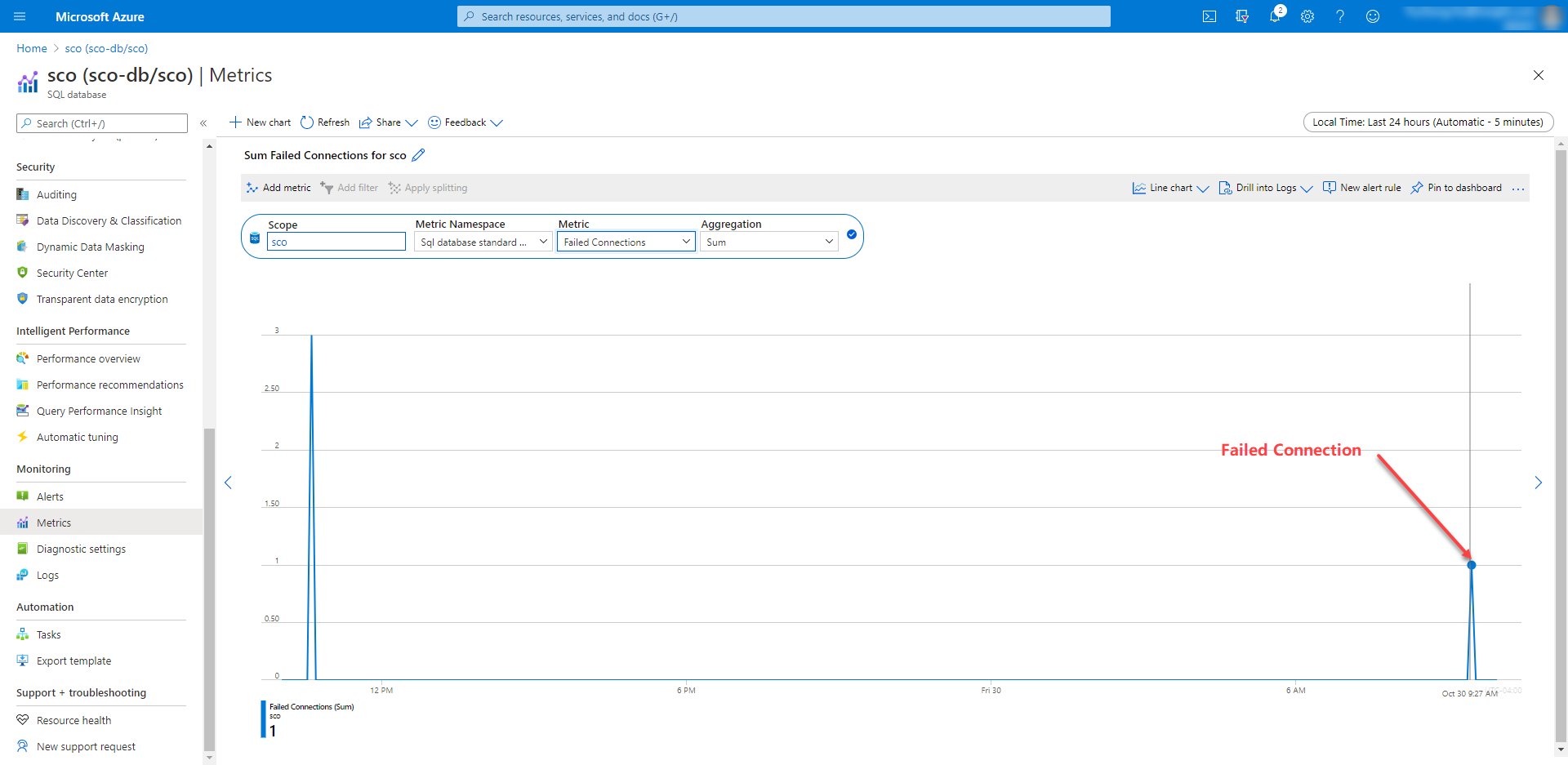The height and width of the screenshot is (765, 1568).
Task: Click the New chart button
Action: [260, 122]
